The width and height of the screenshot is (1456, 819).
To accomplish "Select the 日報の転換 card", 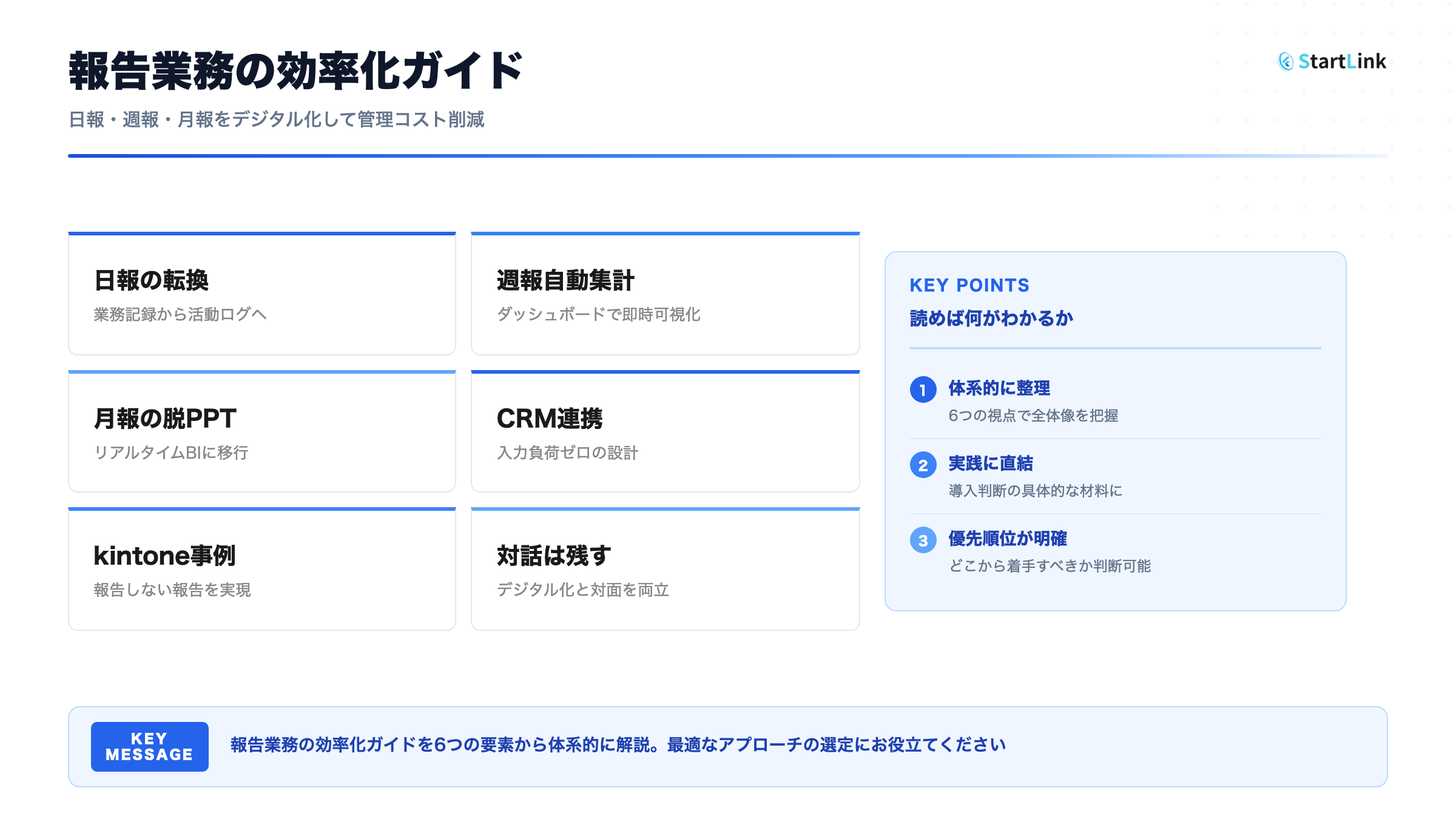I will click(261, 294).
